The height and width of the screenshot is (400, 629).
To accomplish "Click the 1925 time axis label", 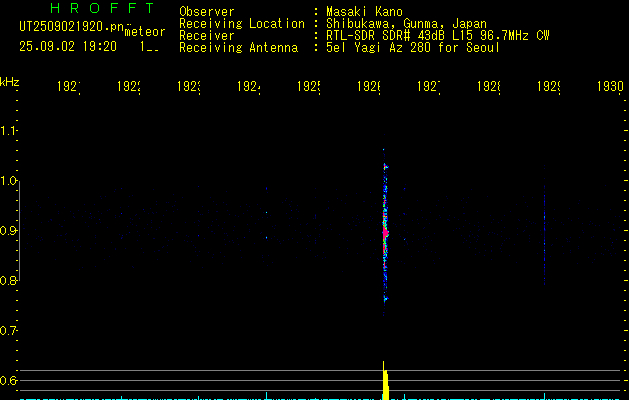I will click(308, 87).
